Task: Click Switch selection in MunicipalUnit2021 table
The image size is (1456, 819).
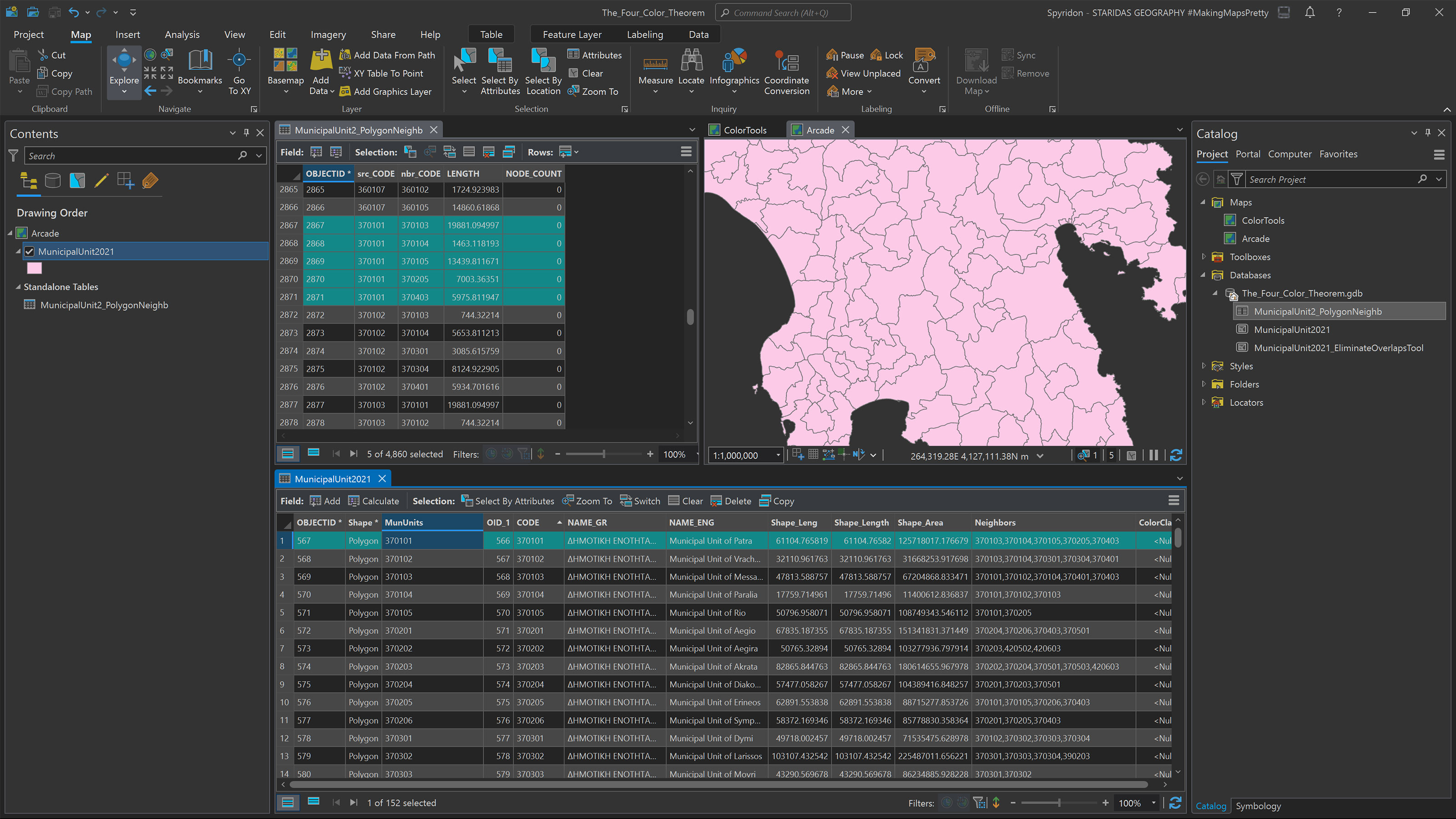Action: (639, 501)
